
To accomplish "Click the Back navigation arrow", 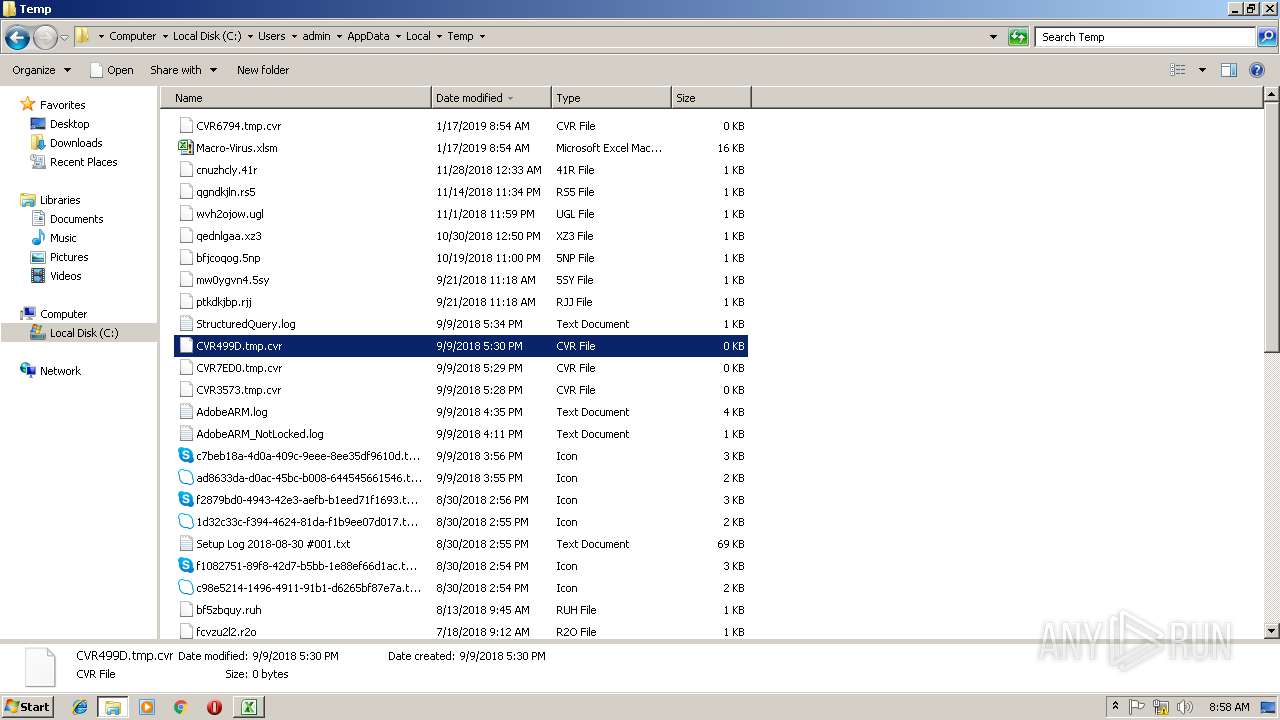I will (x=17, y=37).
